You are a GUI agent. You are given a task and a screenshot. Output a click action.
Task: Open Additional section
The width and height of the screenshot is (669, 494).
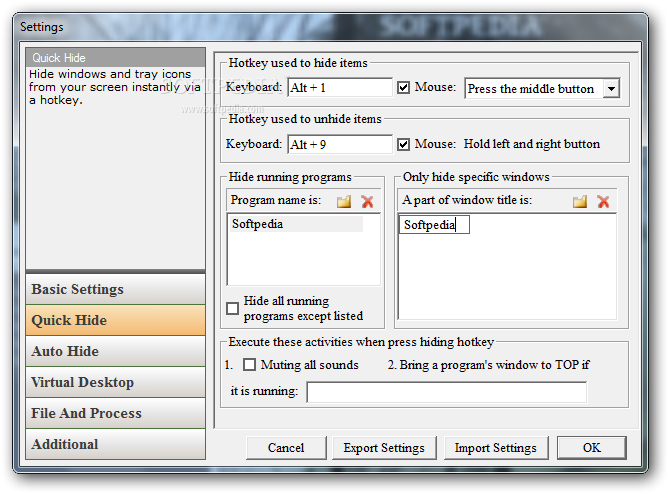(x=115, y=444)
